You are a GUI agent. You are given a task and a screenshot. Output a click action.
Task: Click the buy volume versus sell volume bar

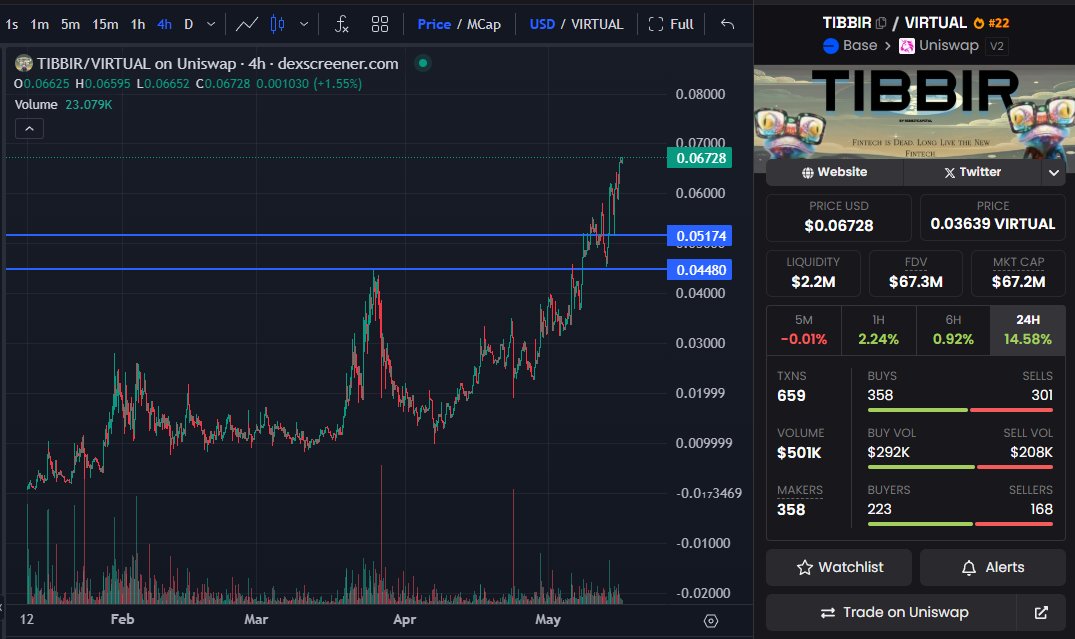tap(960, 467)
